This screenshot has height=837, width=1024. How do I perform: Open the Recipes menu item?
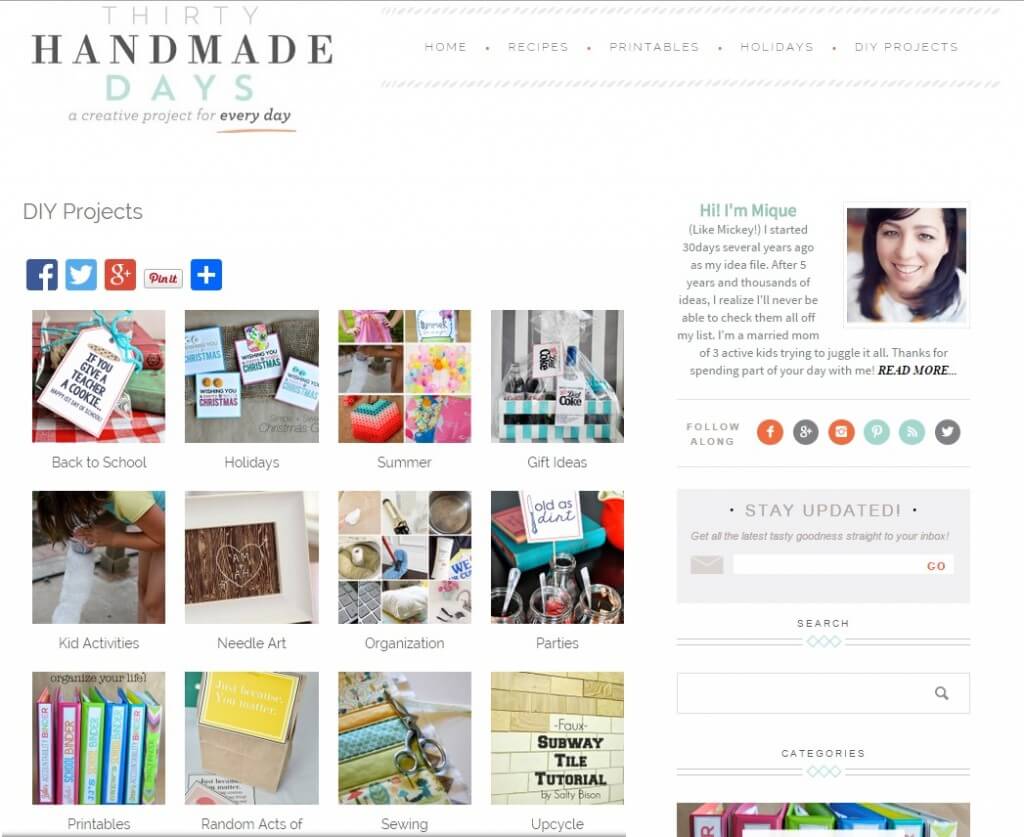coord(538,47)
